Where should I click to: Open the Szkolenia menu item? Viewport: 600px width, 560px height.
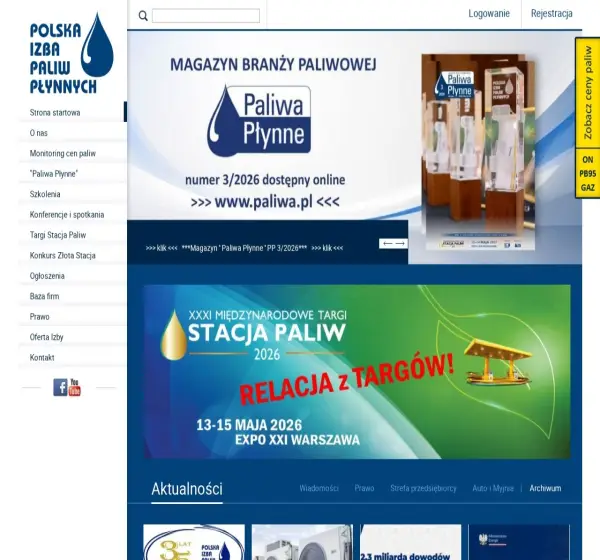45,194
